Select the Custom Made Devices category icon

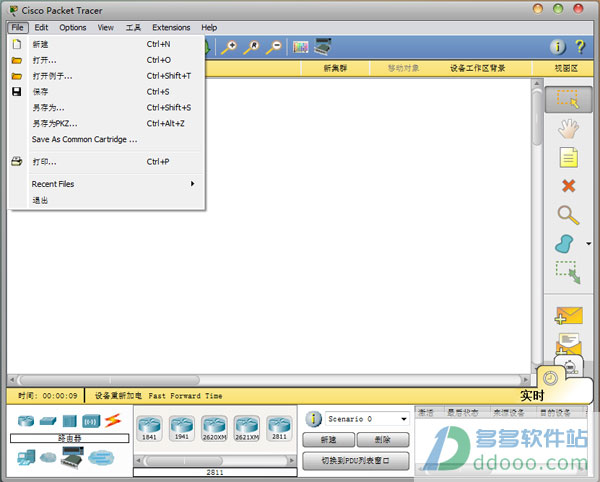[72, 457]
